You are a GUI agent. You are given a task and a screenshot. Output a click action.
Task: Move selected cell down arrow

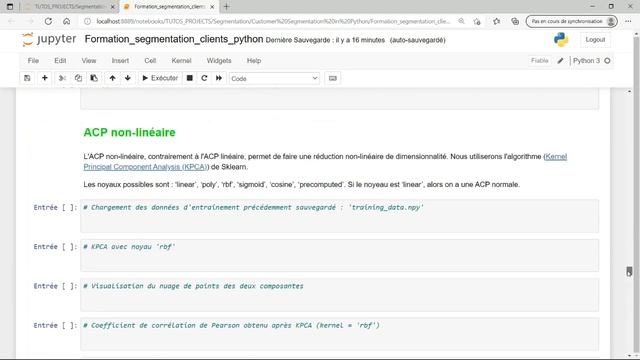coord(128,78)
